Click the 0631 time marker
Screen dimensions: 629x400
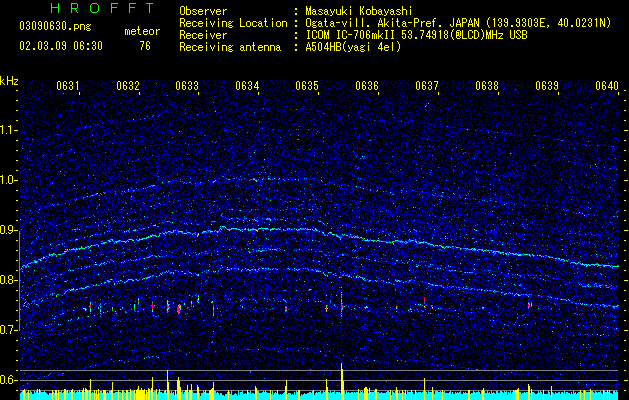[67, 86]
